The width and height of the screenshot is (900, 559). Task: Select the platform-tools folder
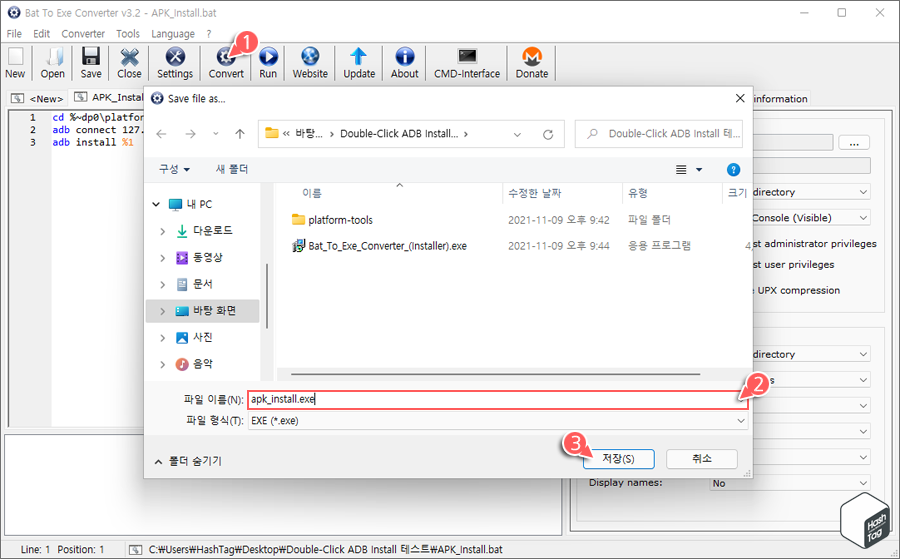[x=340, y=220]
